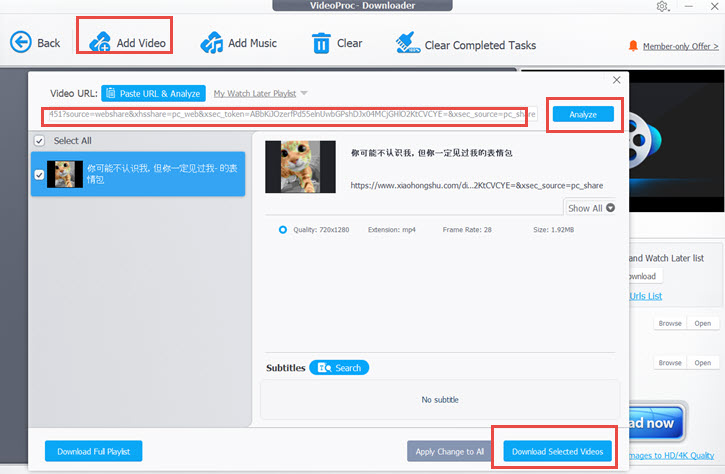This screenshot has width=725, height=474.
Task: Go back using the Back arrow icon
Action: point(20,42)
